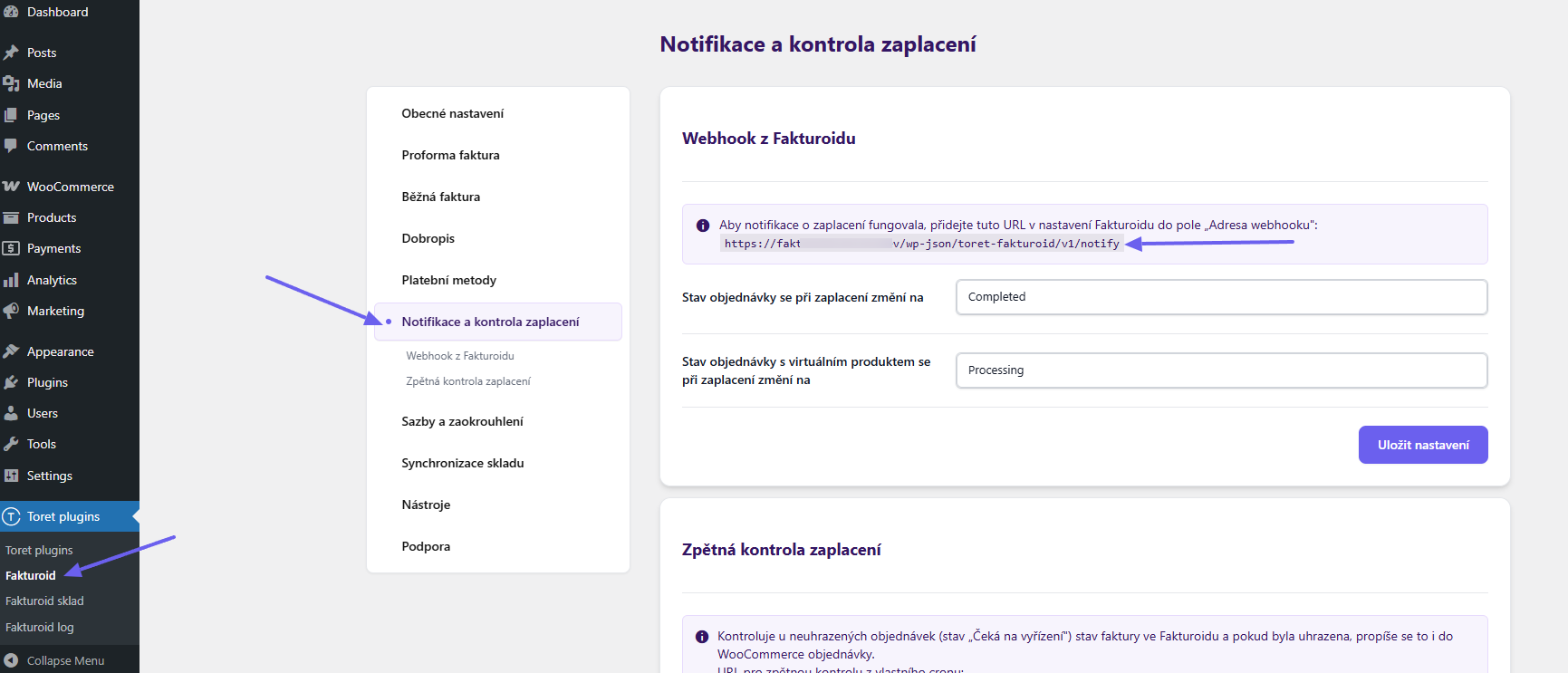Click the Tools wrench icon
This screenshot has height=673, width=1568.
coord(11,444)
